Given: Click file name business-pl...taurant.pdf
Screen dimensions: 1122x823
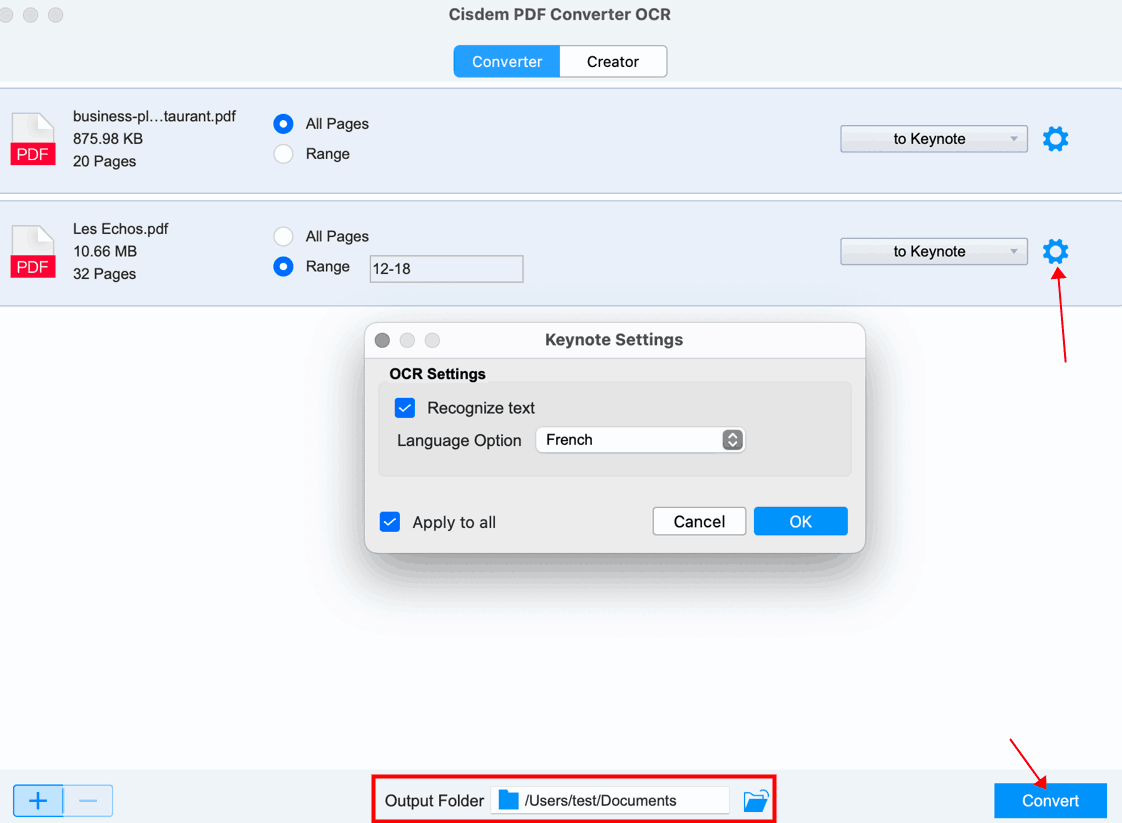Looking at the screenshot, I should point(154,116).
